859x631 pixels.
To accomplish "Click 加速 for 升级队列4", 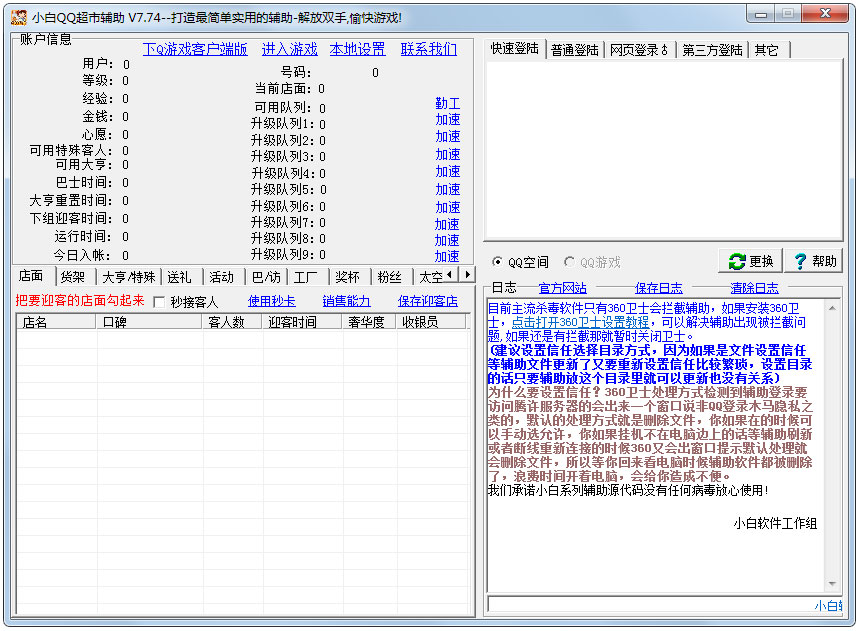I will click(448, 171).
